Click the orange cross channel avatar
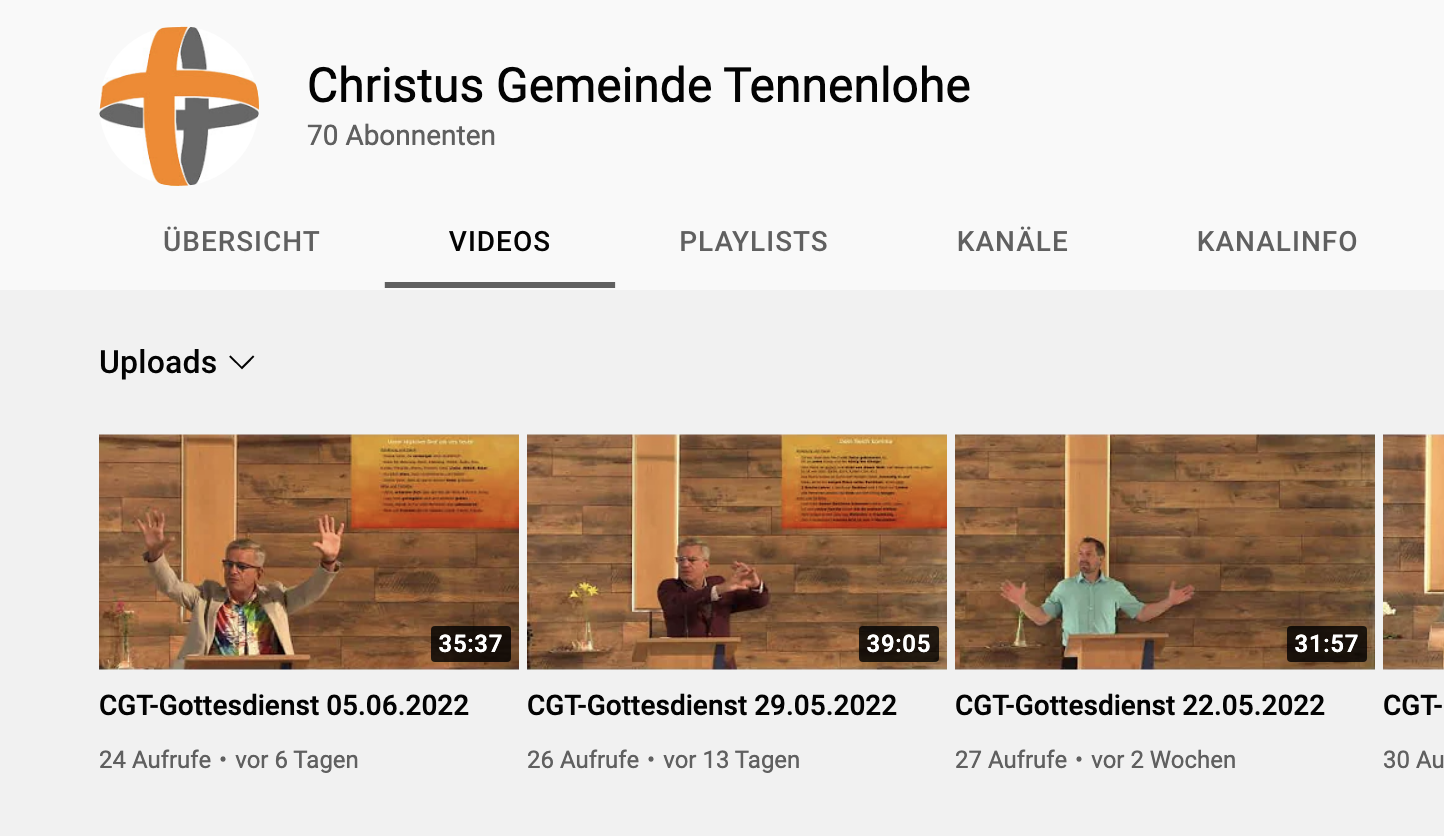 [179, 106]
